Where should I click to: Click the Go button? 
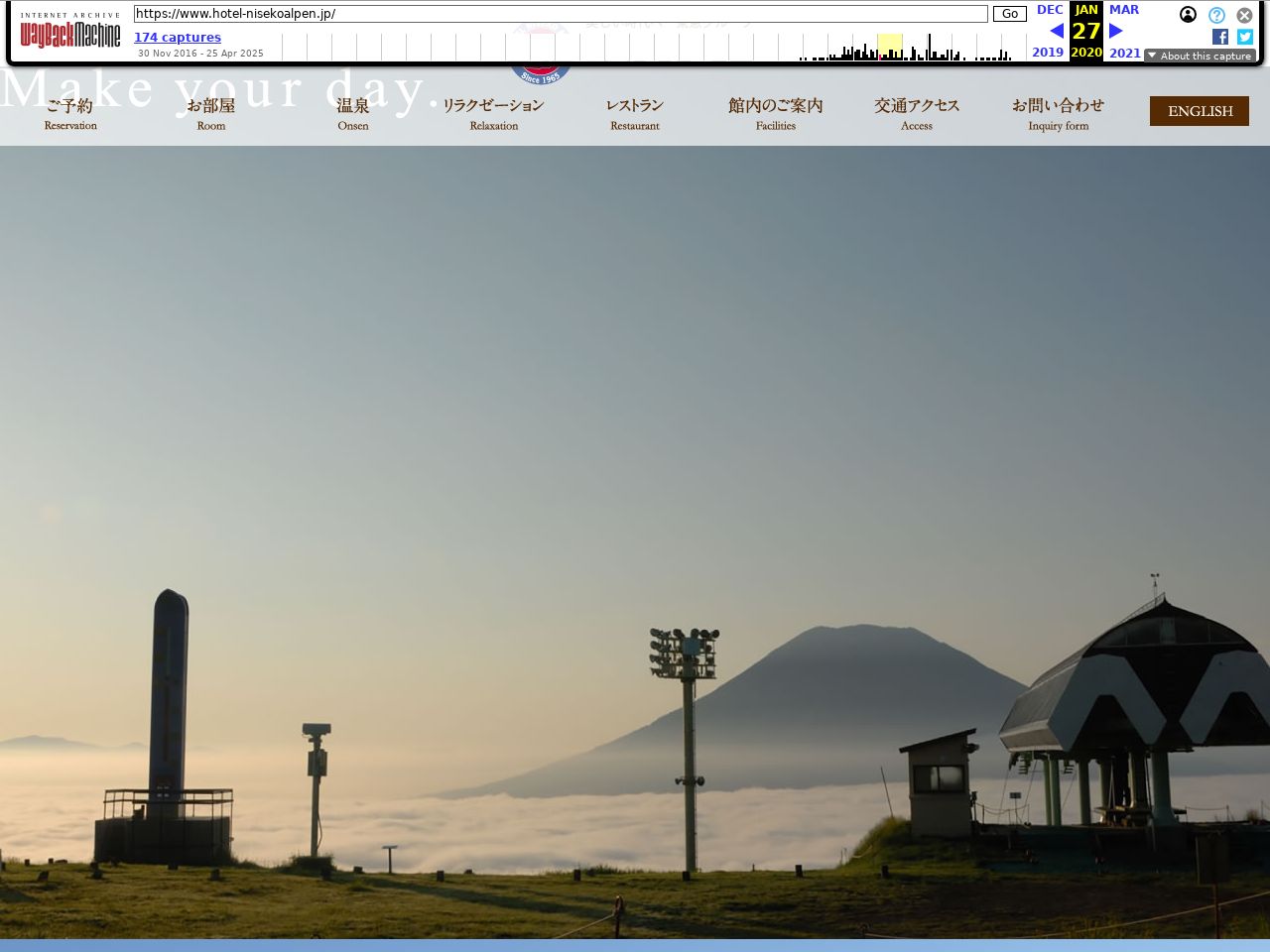click(1009, 14)
